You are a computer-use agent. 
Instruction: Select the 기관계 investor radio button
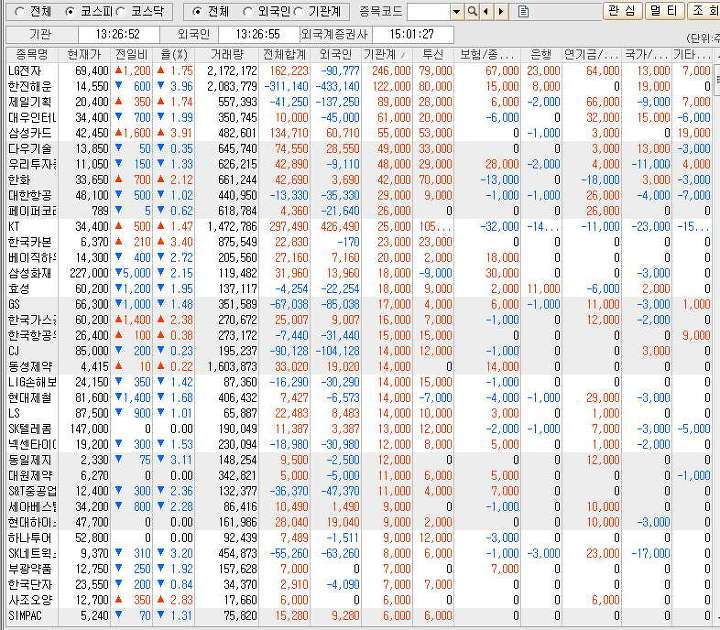pyautogui.click(x=298, y=11)
